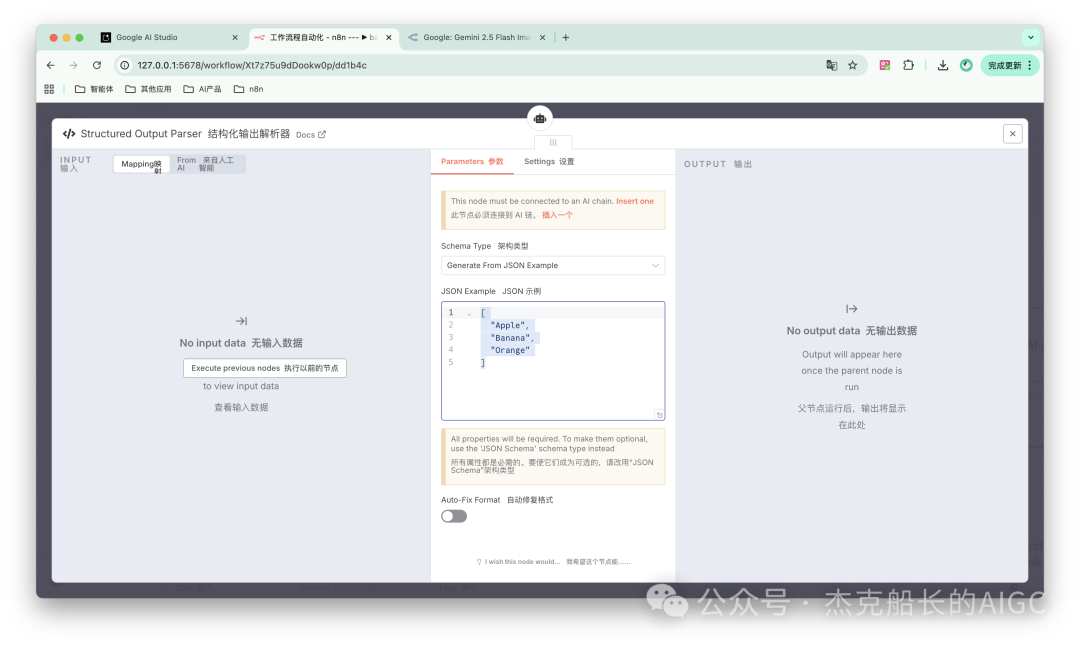Close the Google Gemini 2.5 Flash tab
The image size is (1080, 646).
(x=542, y=37)
